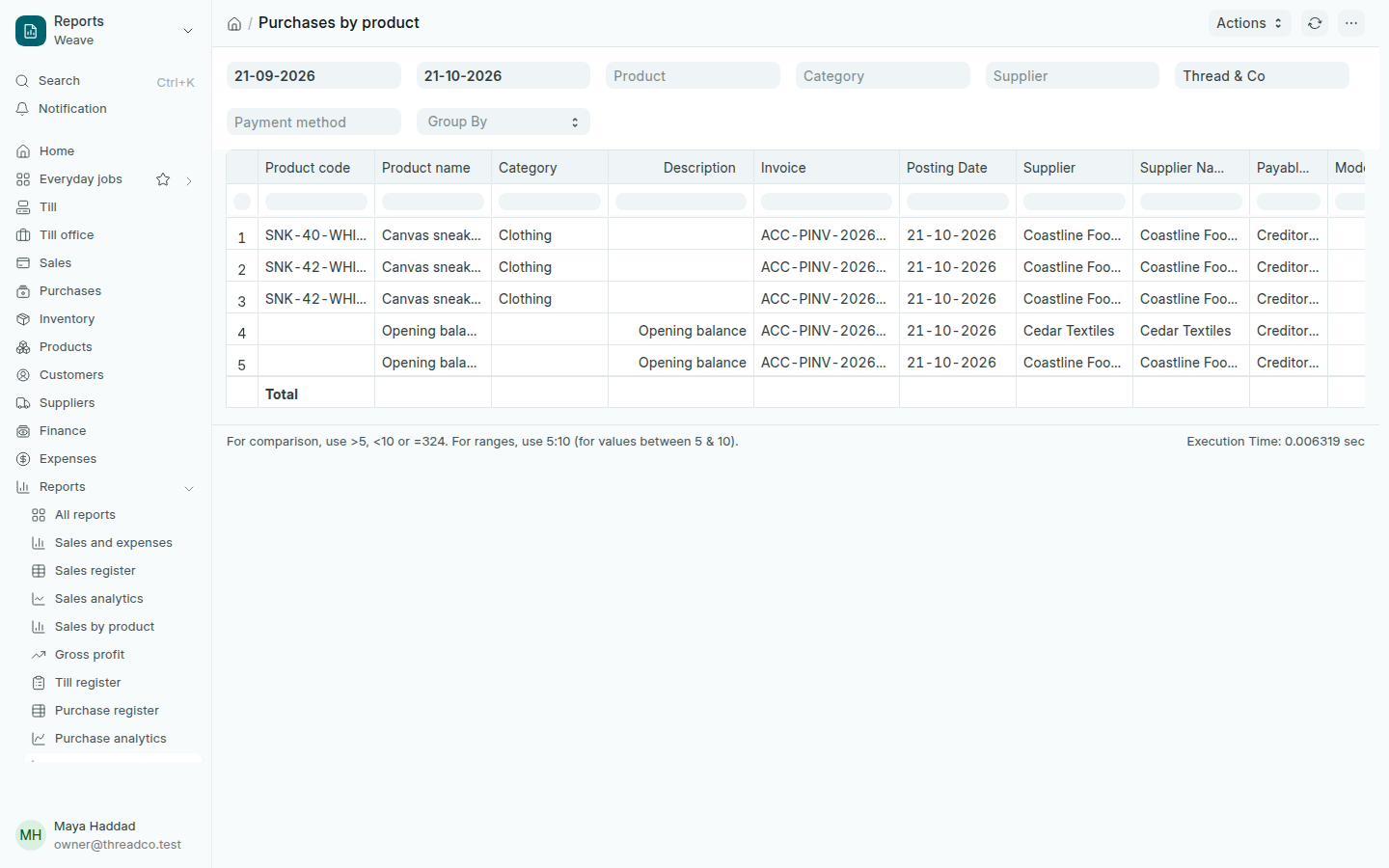Click the Finance icon in sidebar
The height and width of the screenshot is (868, 1389).
tap(23, 431)
